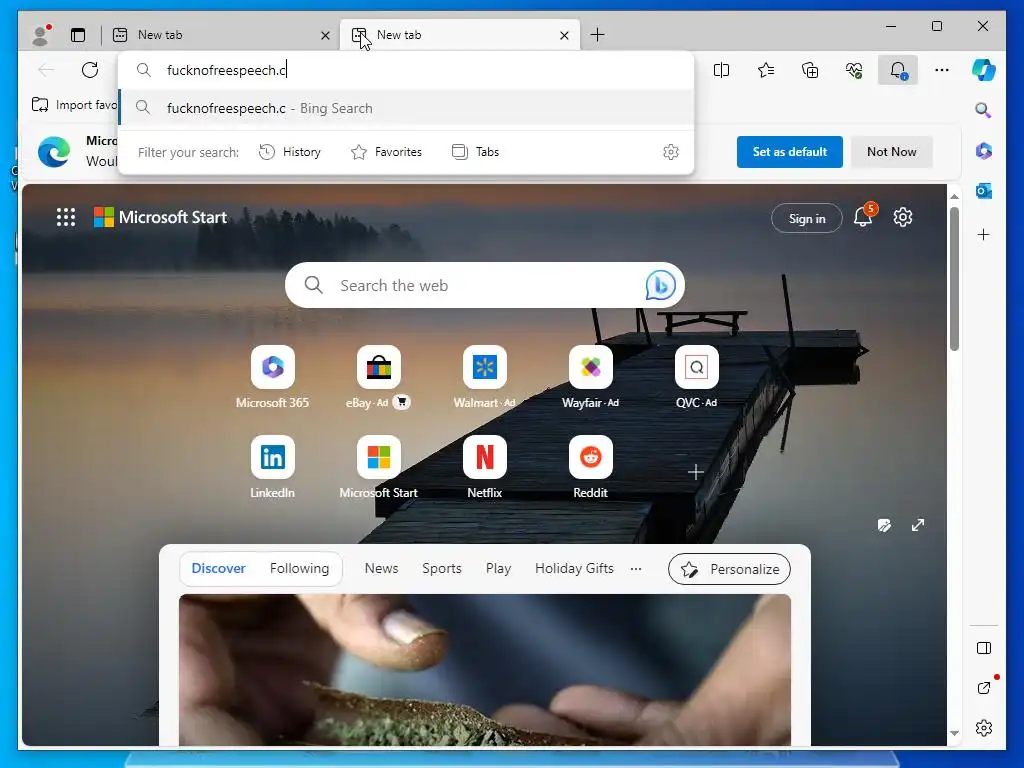The image size is (1024, 768).
Task: Select the Bing Search suggestion row
Action: click(406, 108)
